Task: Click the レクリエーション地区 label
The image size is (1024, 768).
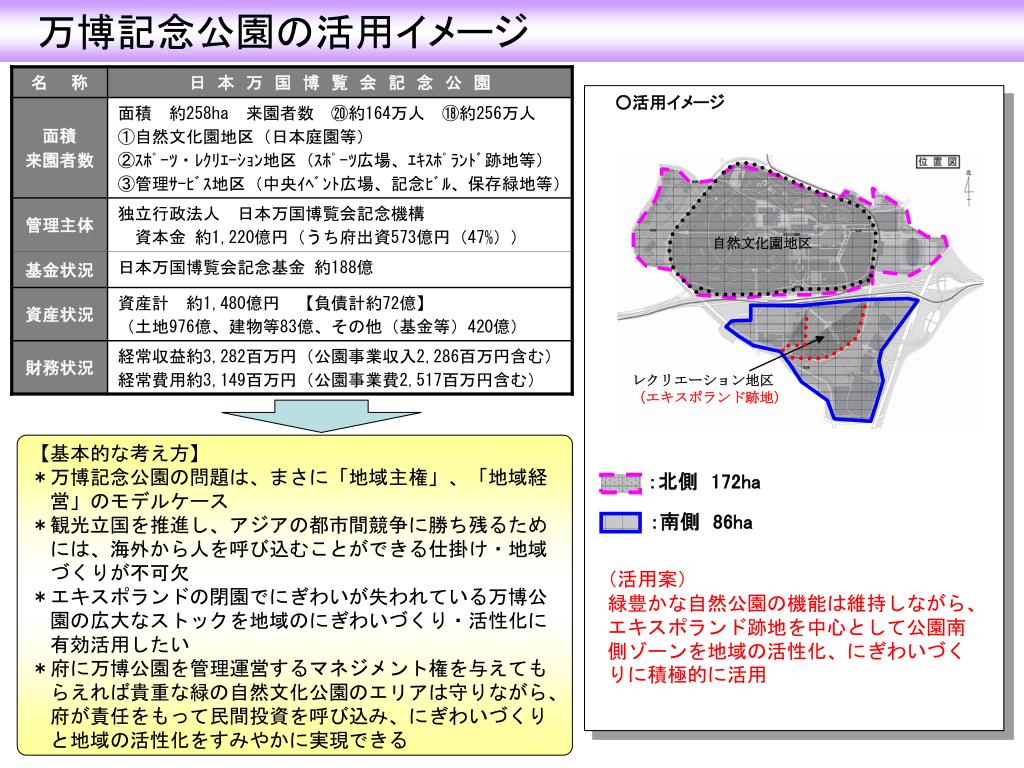Action: pos(703,380)
